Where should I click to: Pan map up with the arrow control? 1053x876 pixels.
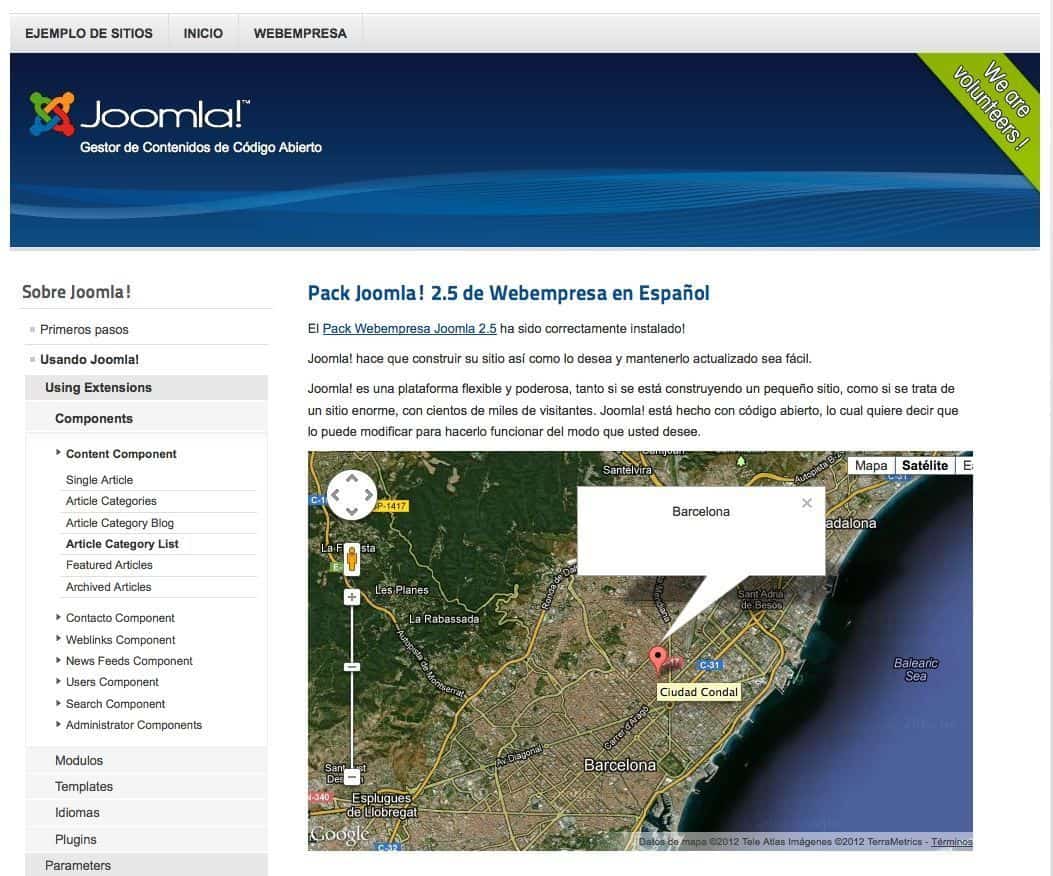pyautogui.click(x=352, y=479)
